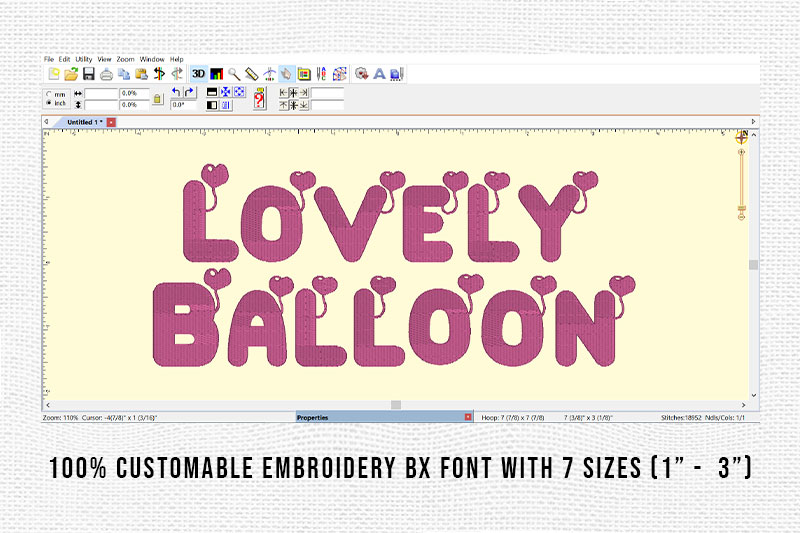The width and height of the screenshot is (800, 533).
Task: Click the rotation angle 0.0° field
Action: (x=183, y=105)
